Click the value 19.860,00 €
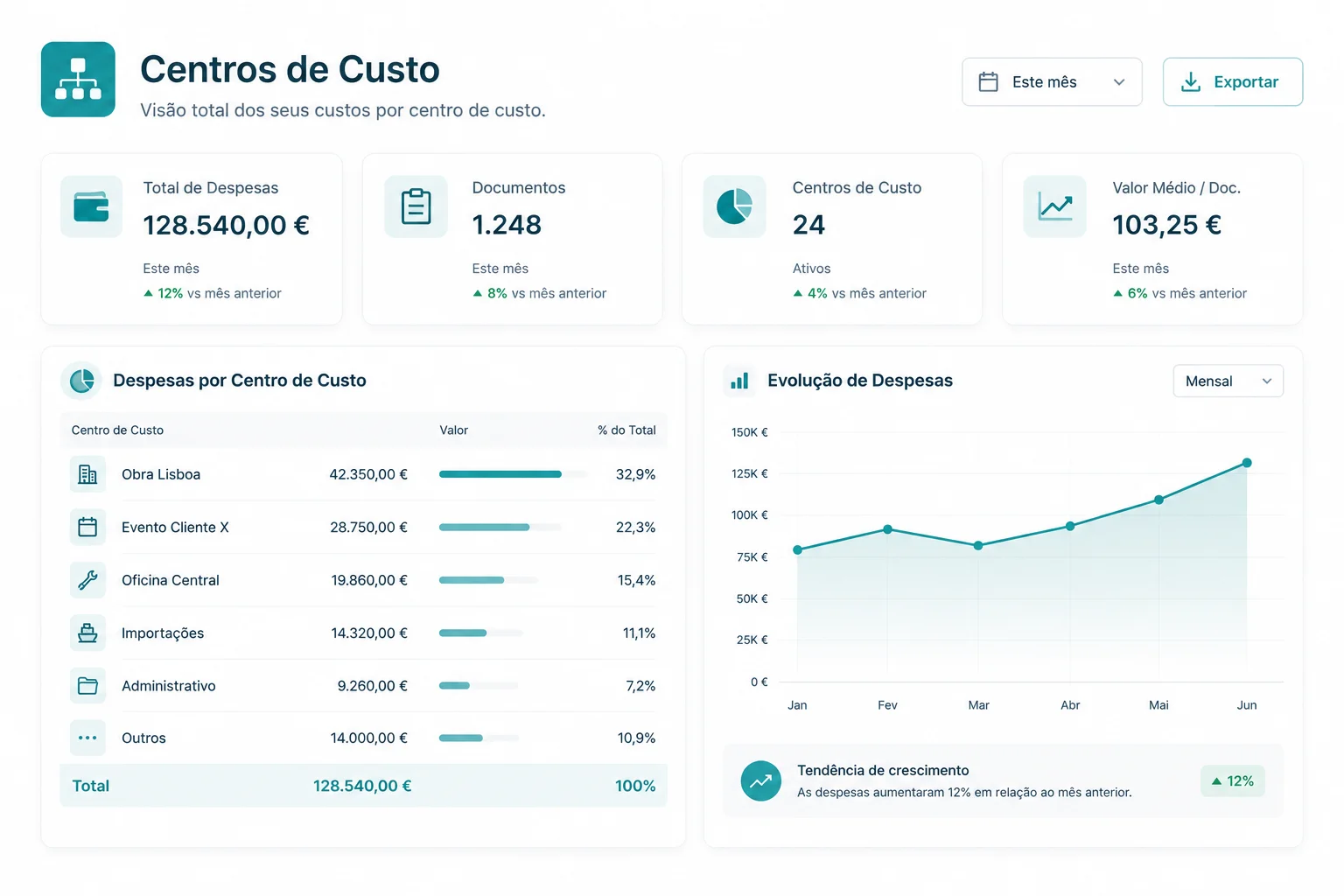This screenshot has height=896, width=1344. pos(369,580)
